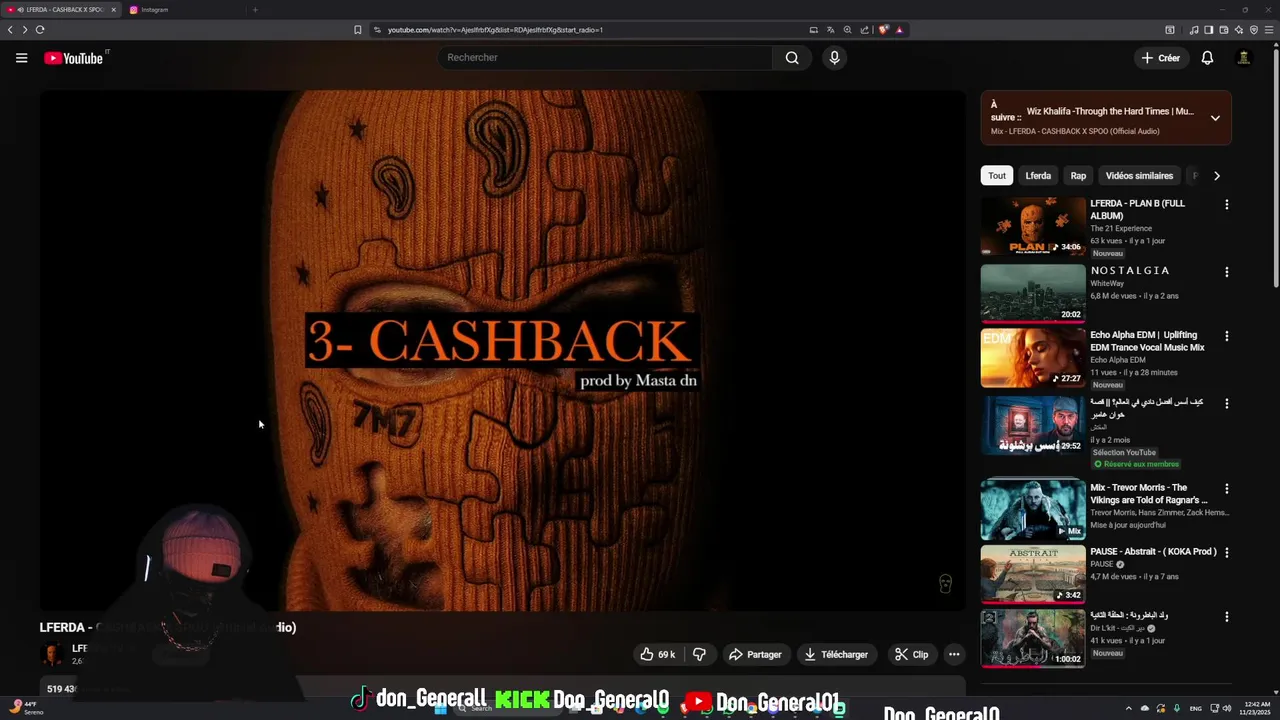Go to the YouTube home logo
This screenshot has height=720, width=1280.
(x=73, y=58)
